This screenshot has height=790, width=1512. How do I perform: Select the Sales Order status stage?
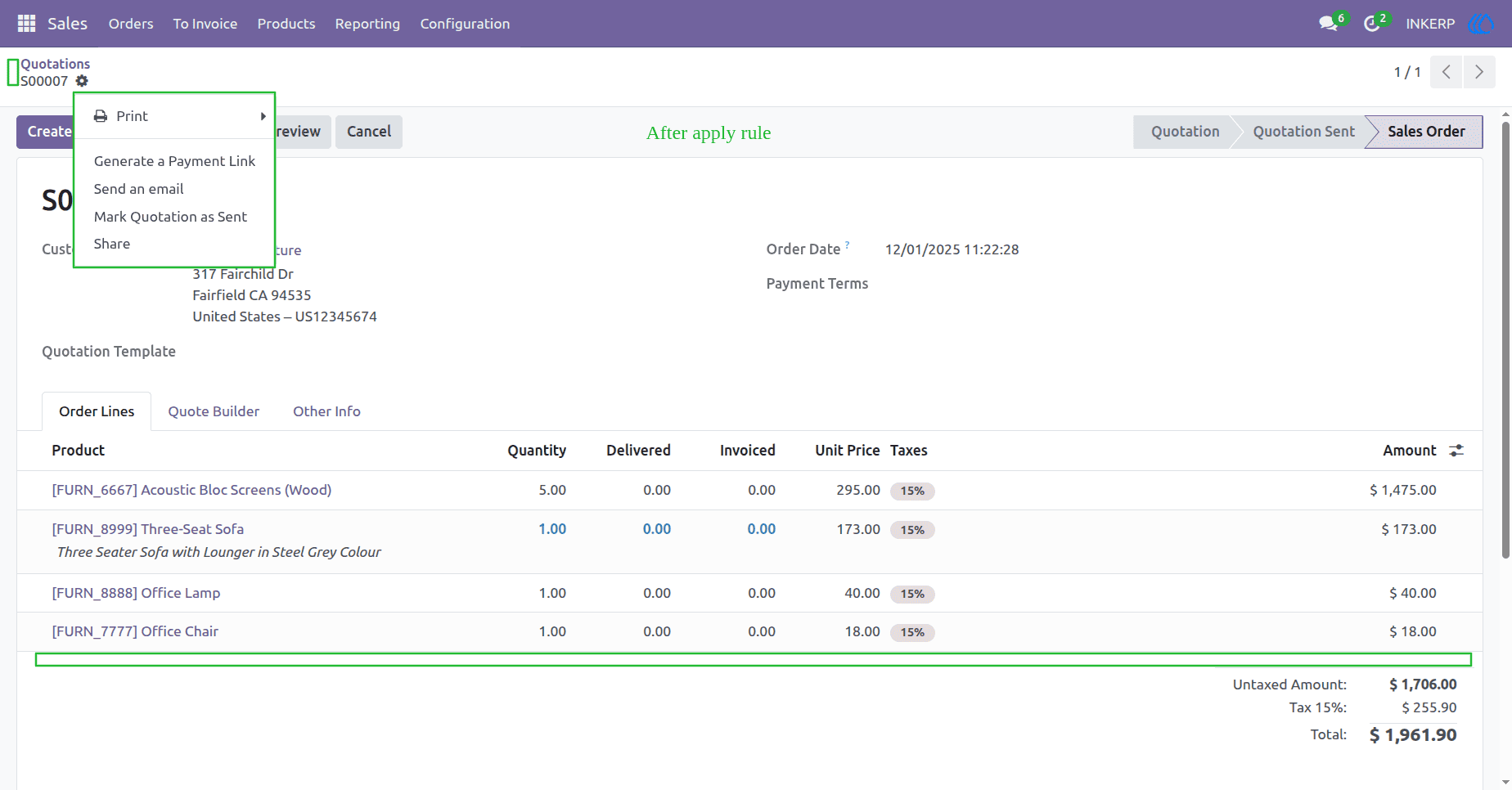point(1425,132)
